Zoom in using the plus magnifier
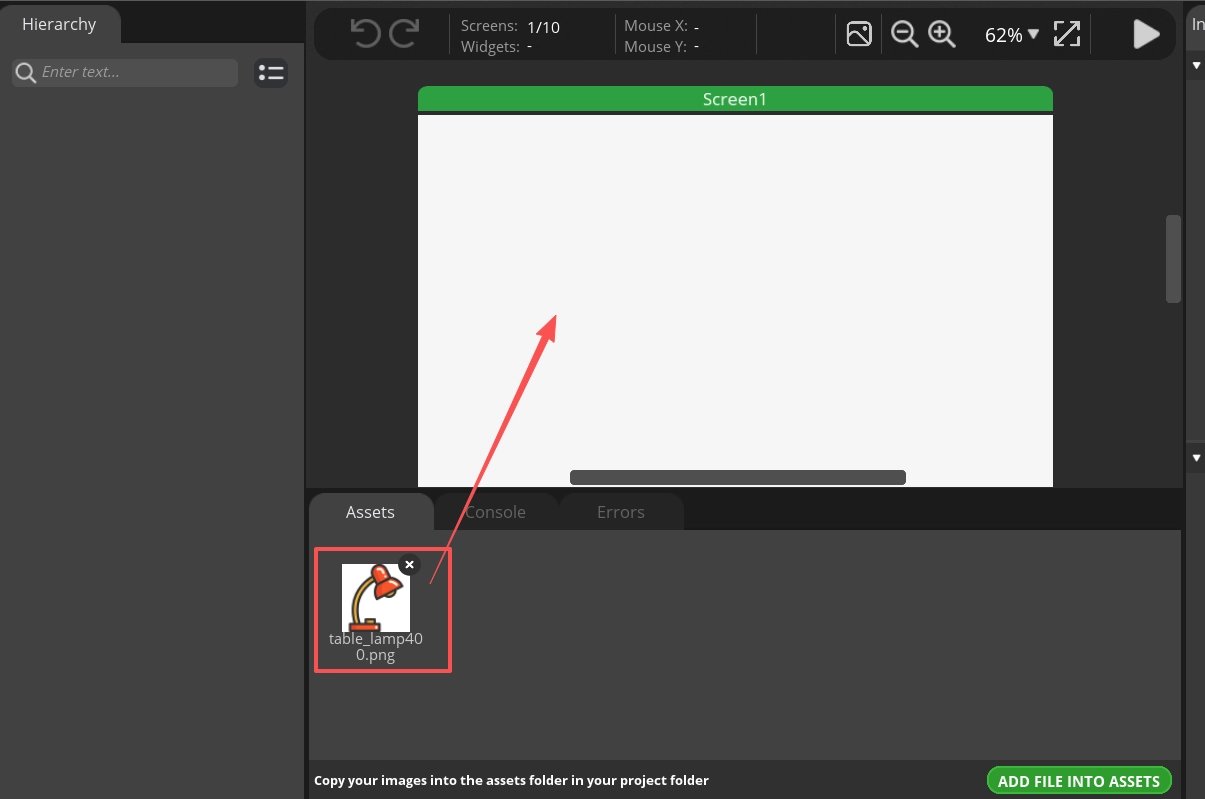 click(942, 34)
